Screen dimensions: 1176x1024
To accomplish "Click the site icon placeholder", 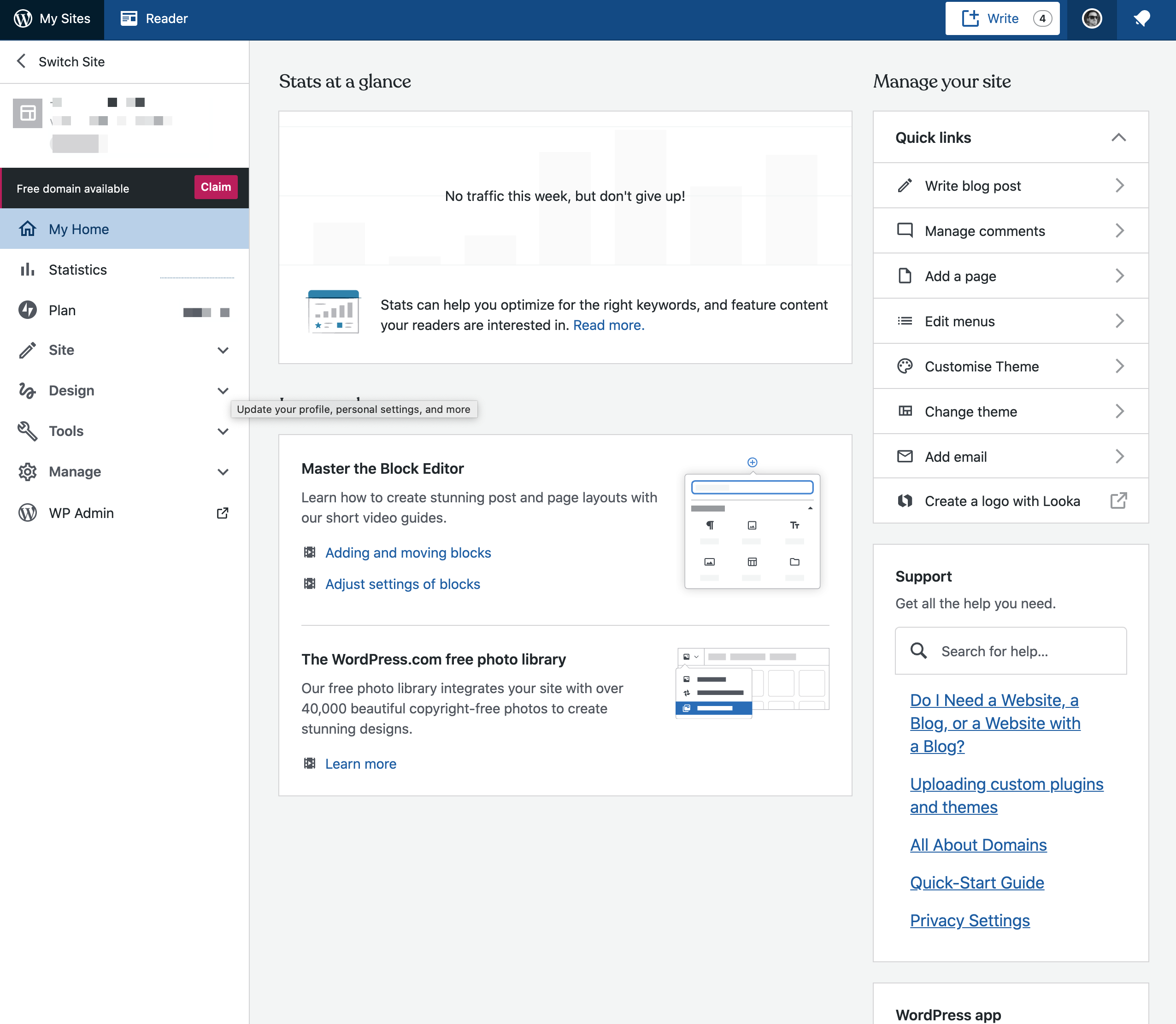I will [x=28, y=113].
